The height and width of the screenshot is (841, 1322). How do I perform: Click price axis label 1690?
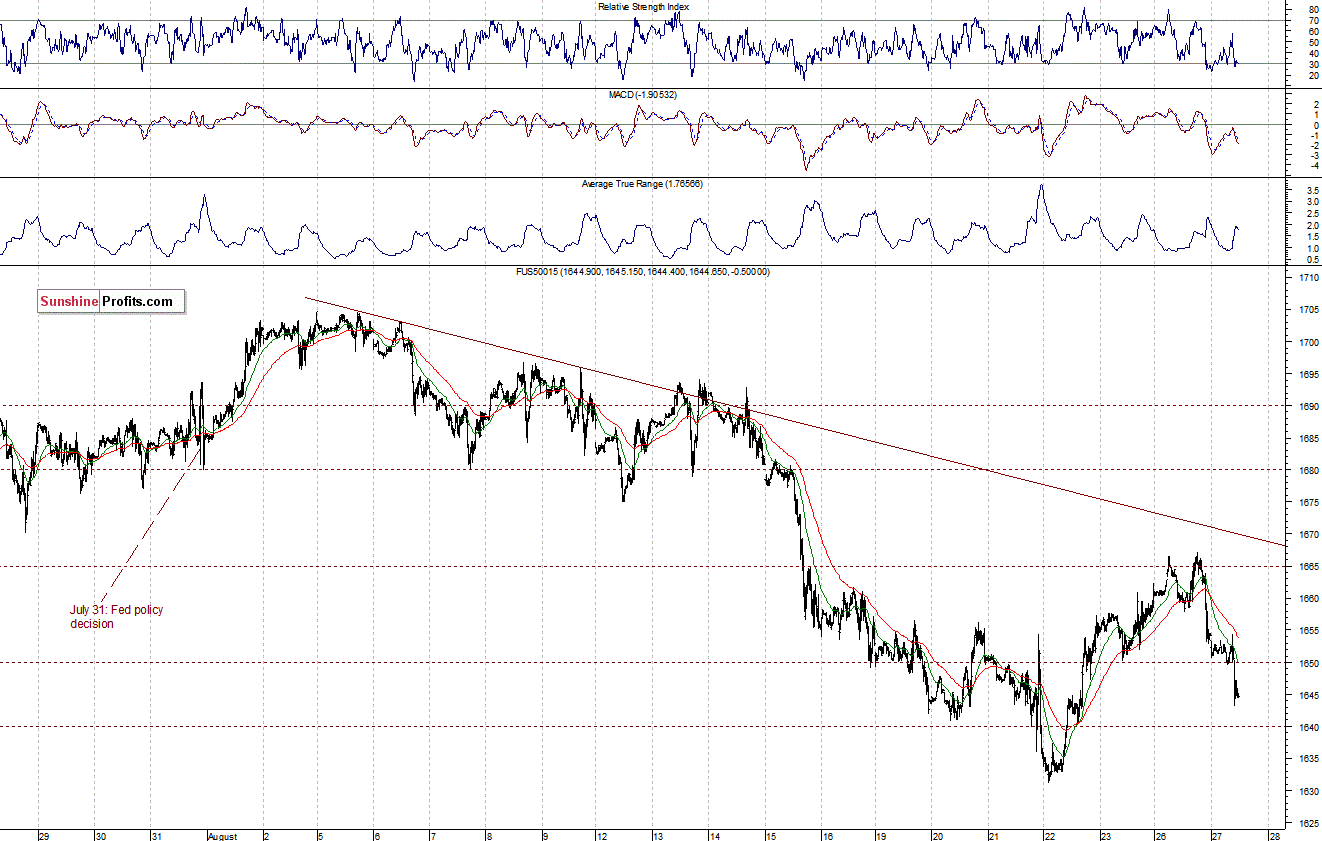tap(1309, 406)
